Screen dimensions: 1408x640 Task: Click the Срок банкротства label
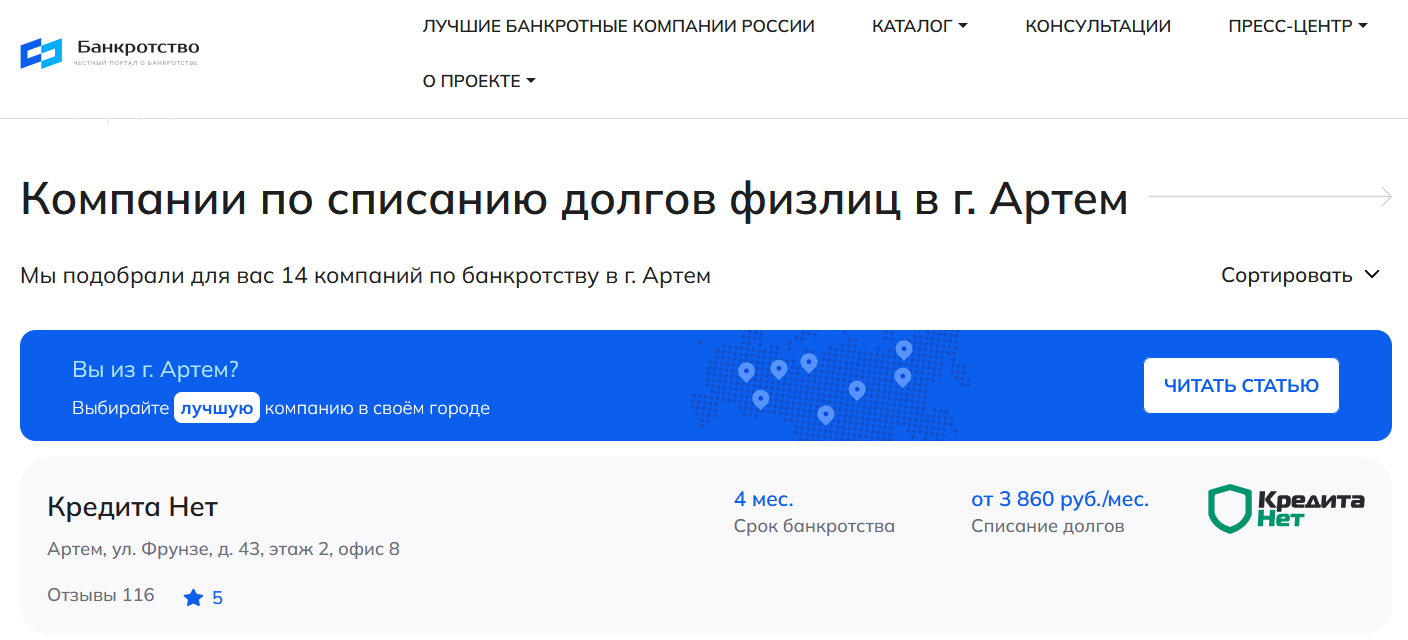[x=814, y=526]
